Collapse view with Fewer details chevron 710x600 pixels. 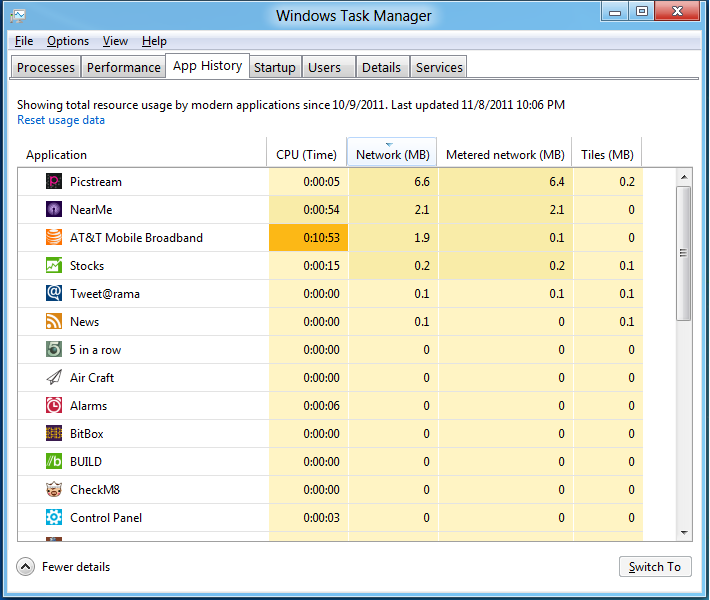[x=26, y=567]
